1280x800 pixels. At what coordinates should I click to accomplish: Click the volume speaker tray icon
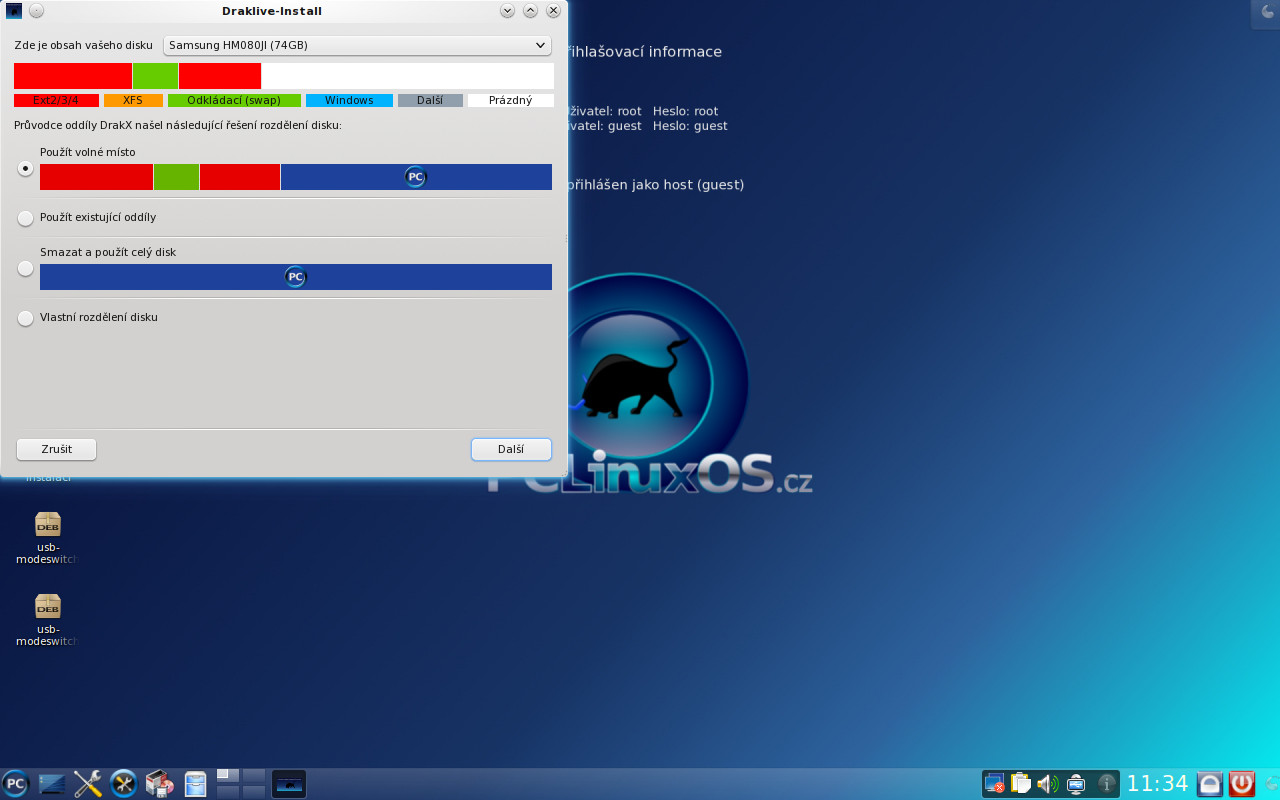(1048, 784)
